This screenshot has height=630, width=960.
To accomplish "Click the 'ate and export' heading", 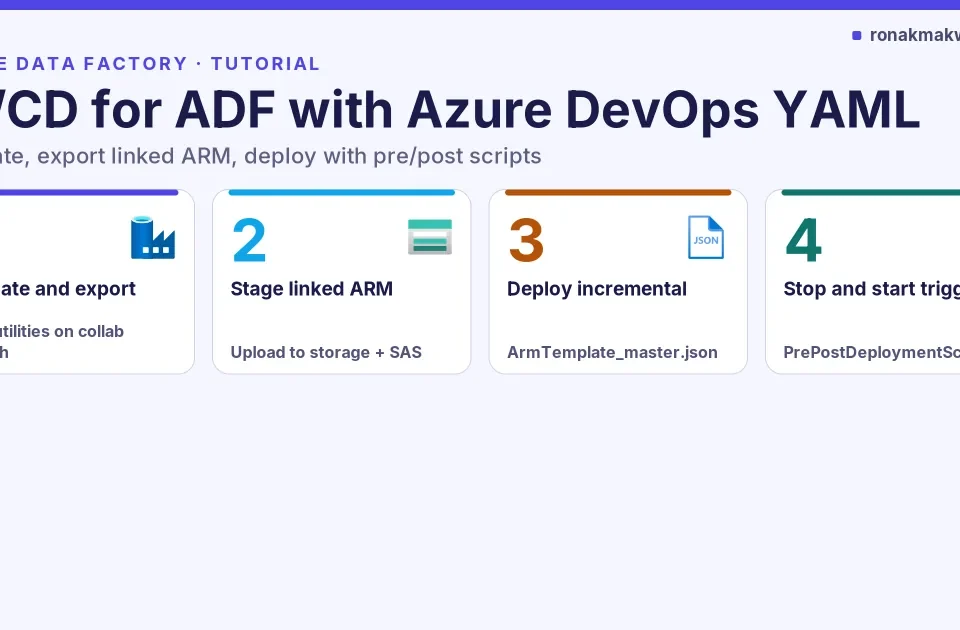I will coord(67,289).
